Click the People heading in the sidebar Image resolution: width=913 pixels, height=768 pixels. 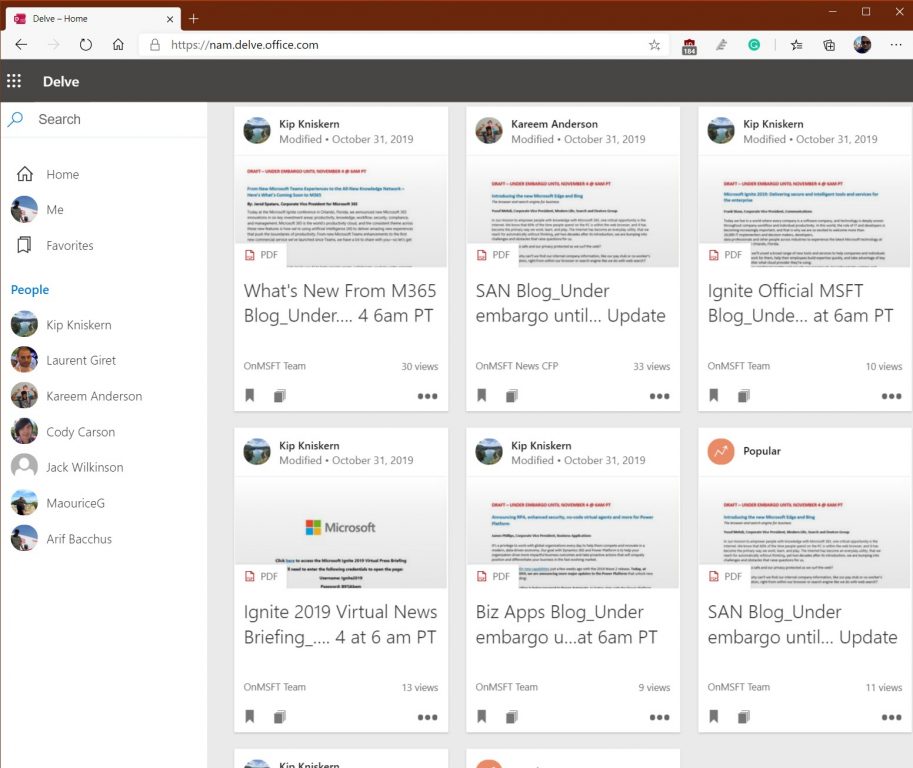30,289
